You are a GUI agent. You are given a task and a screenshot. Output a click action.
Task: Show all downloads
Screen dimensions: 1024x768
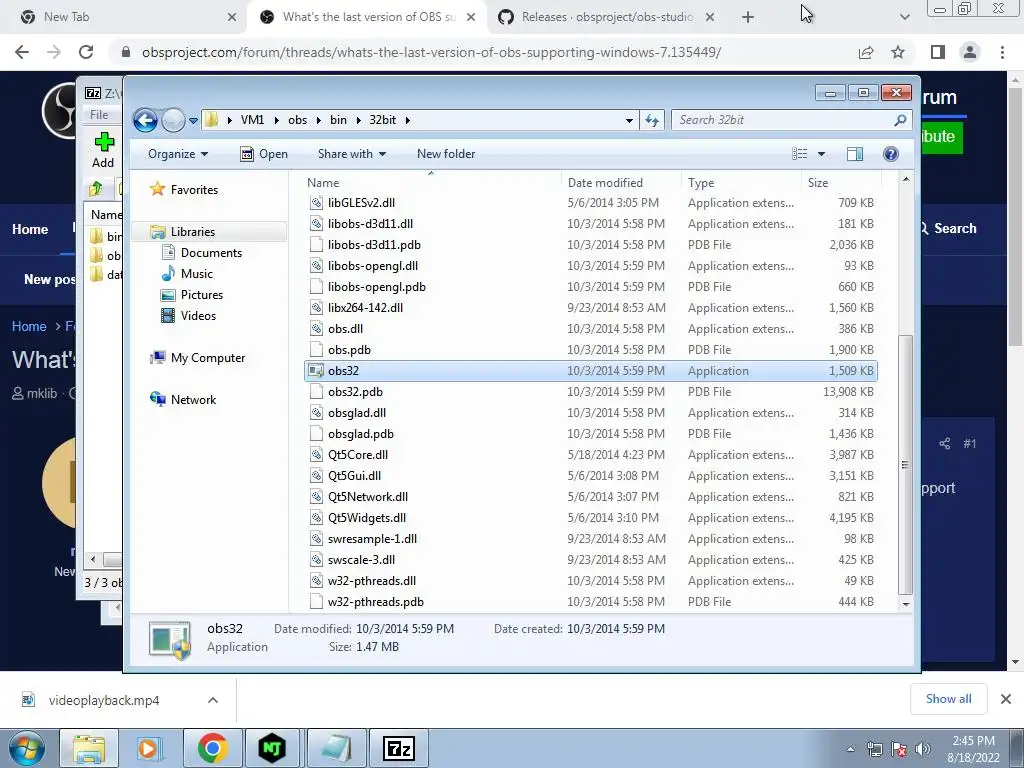coord(948,699)
